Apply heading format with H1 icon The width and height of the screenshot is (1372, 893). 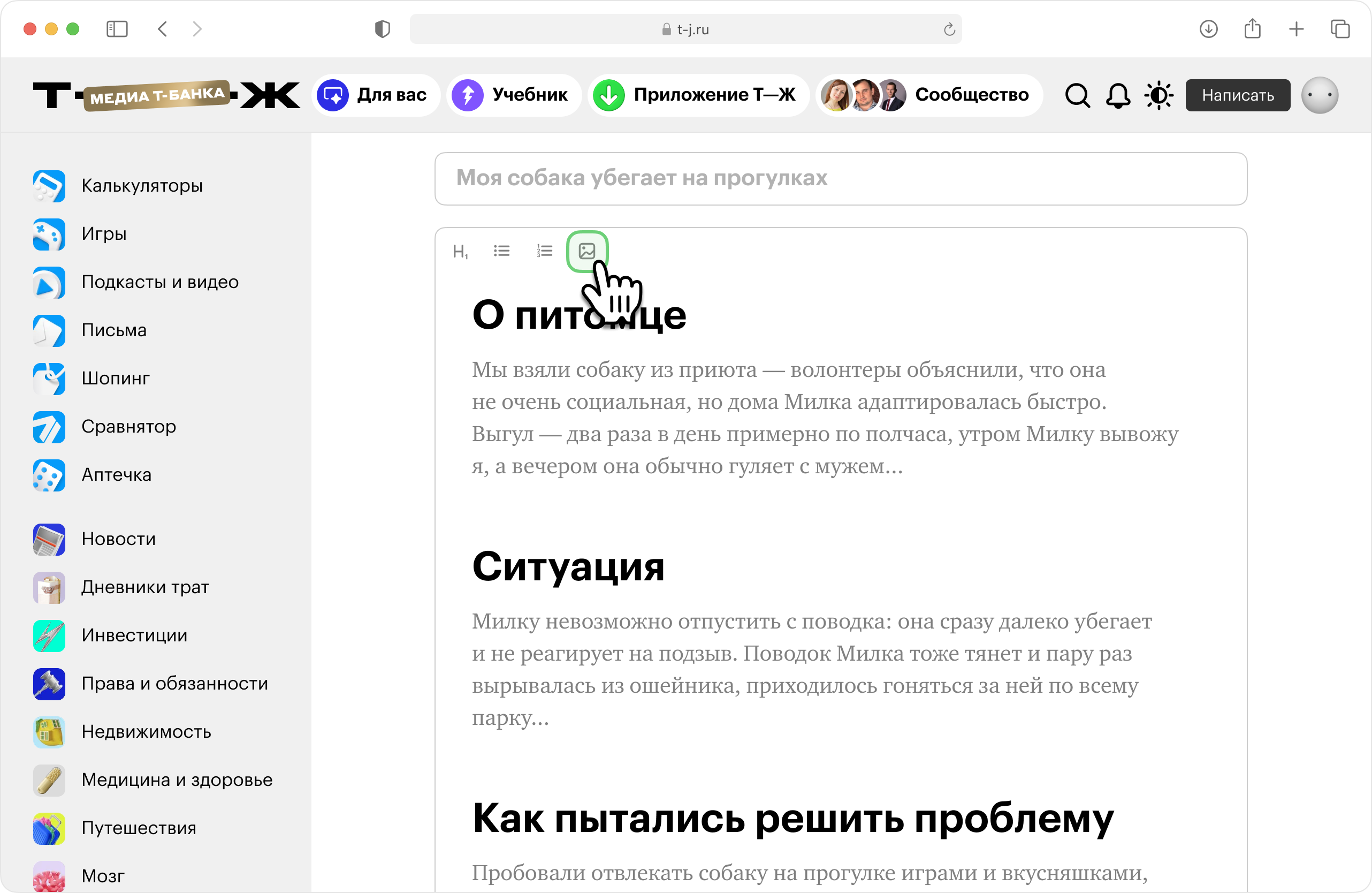pyautogui.click(x=460, y=252)
